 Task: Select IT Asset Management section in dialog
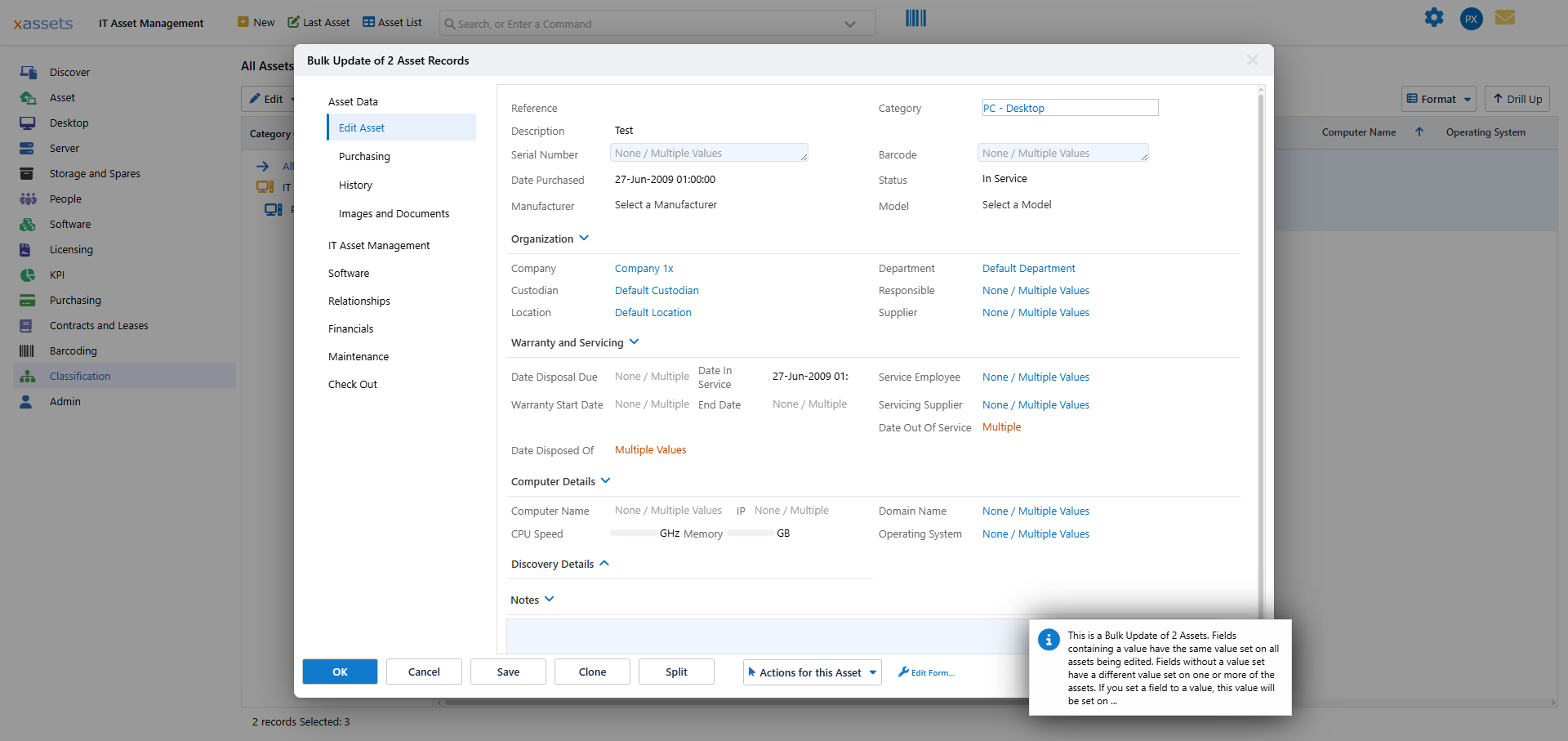(379, 245)
